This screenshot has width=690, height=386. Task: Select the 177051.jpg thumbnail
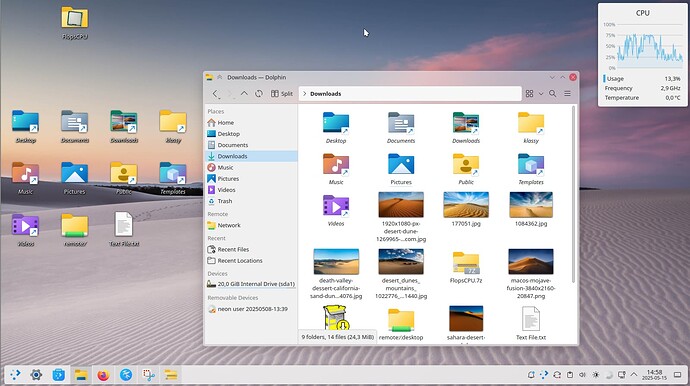click(466, 210)
